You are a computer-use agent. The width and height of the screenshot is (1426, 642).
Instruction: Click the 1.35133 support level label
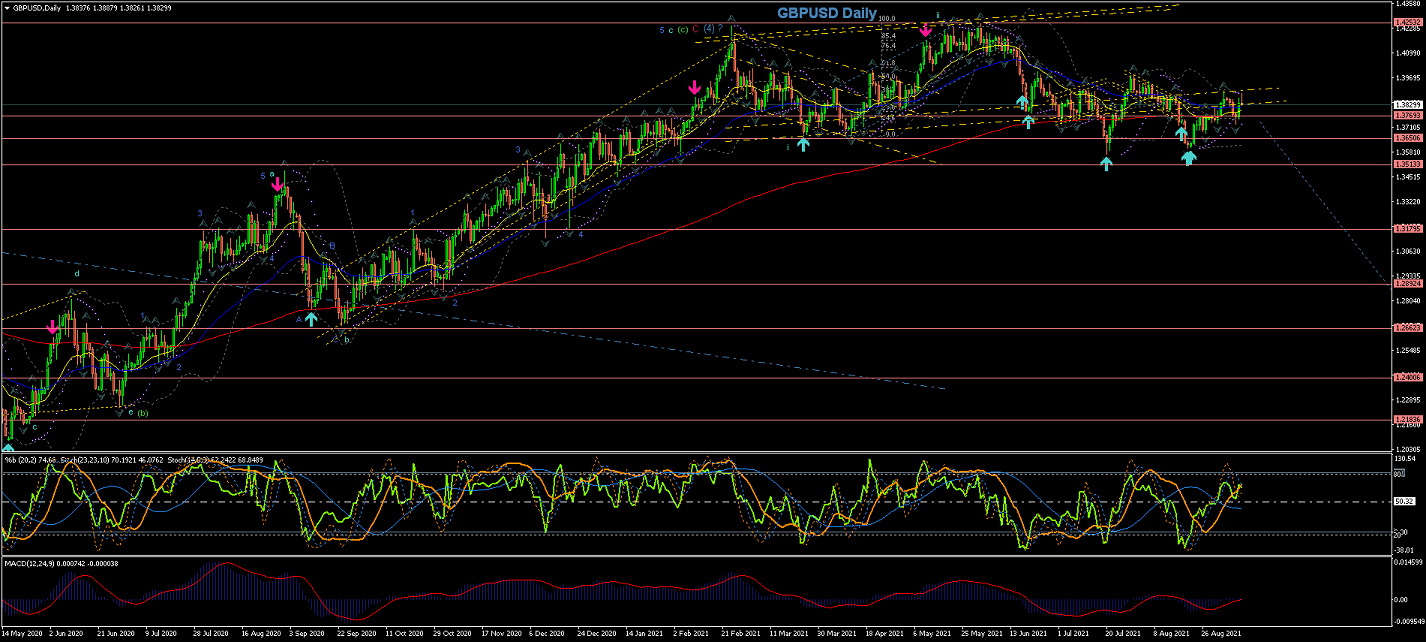click(x=1406, y=164)
